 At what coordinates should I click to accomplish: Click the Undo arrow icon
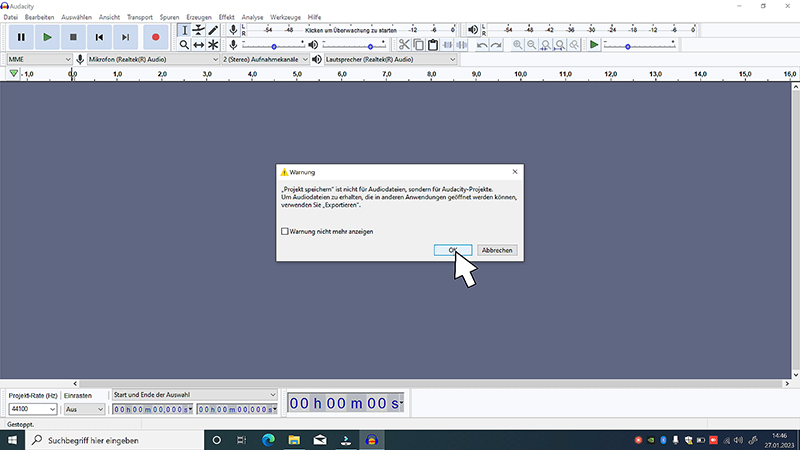coord(482,45)
